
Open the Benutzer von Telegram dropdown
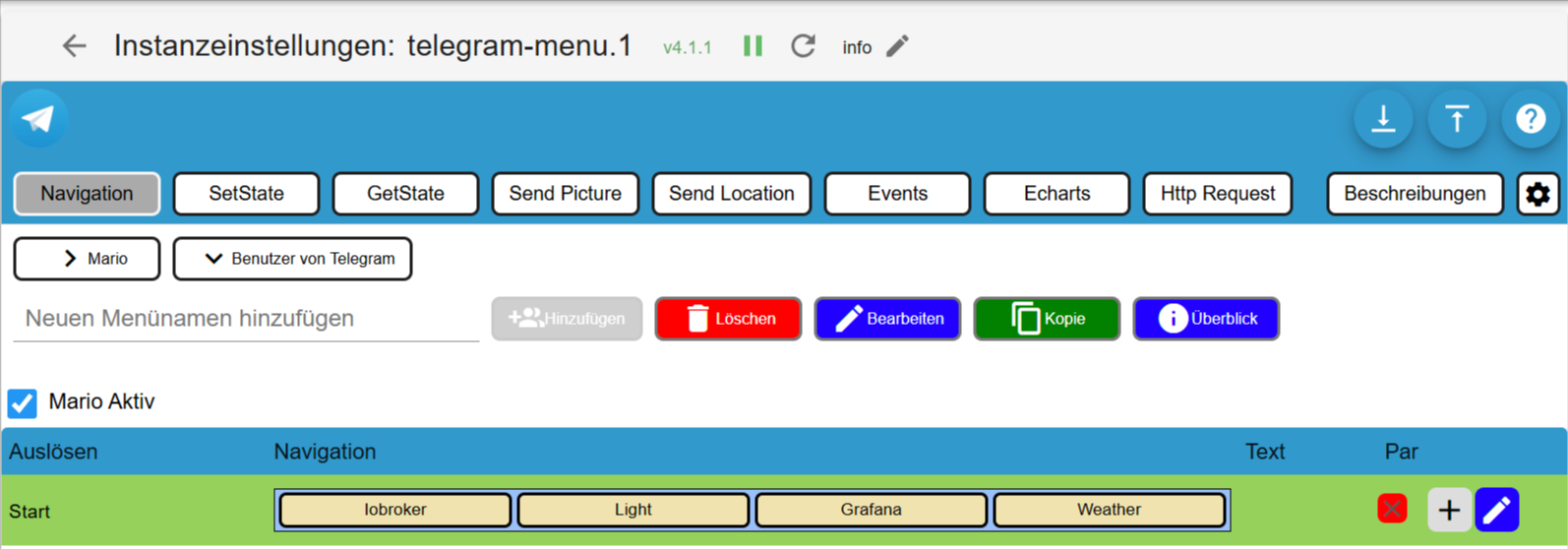292,259
